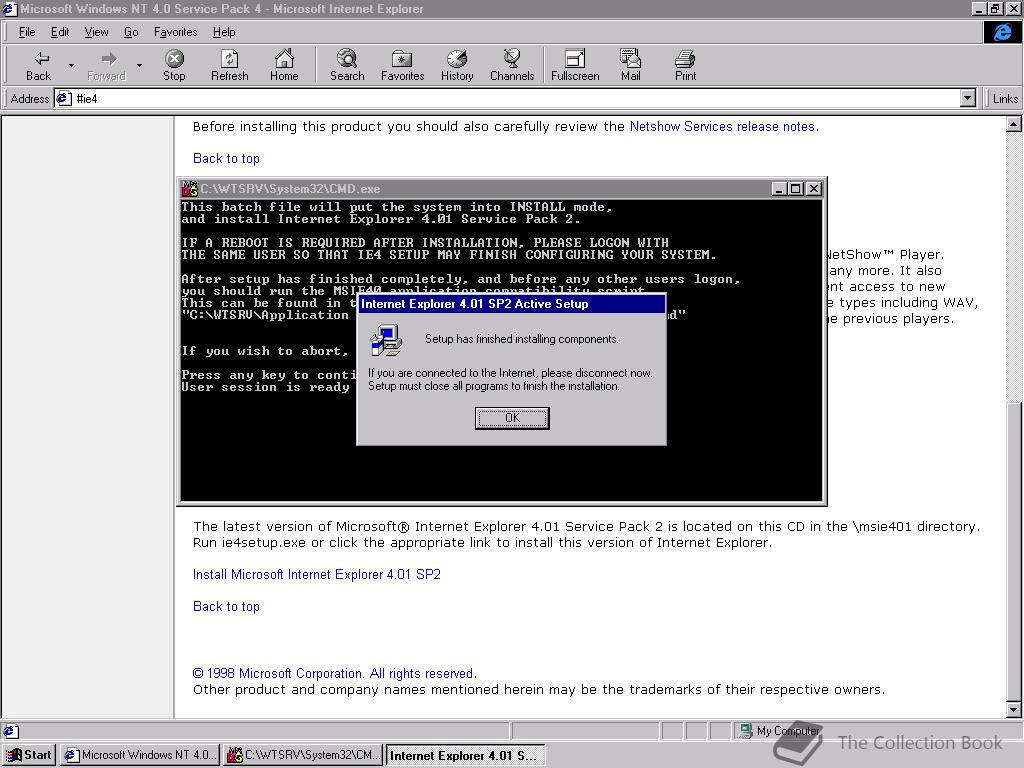Image resolution: width=1024 pixels, height=768 pixels.
Task: Open the Favorites menu
Action: [176, 32]
